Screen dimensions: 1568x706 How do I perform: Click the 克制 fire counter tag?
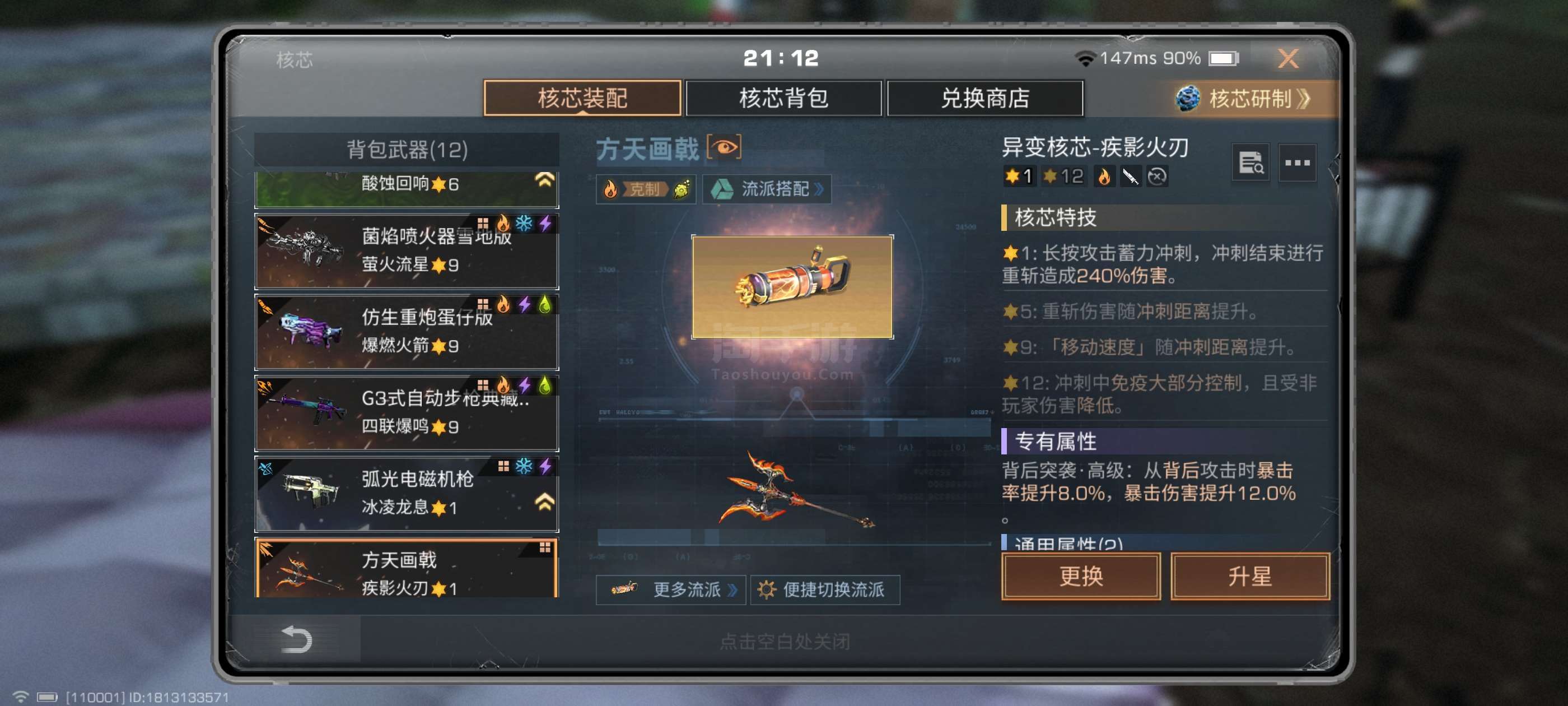(645, 189)
